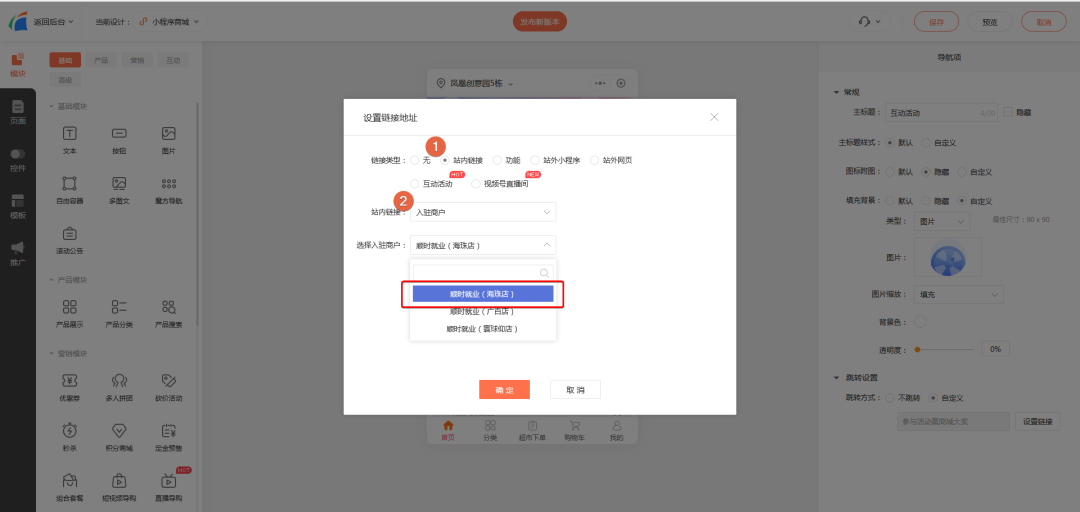Open the 模板 sidebar section
The width and height of the screenshot is (1080, 512).
click(18, 207)
